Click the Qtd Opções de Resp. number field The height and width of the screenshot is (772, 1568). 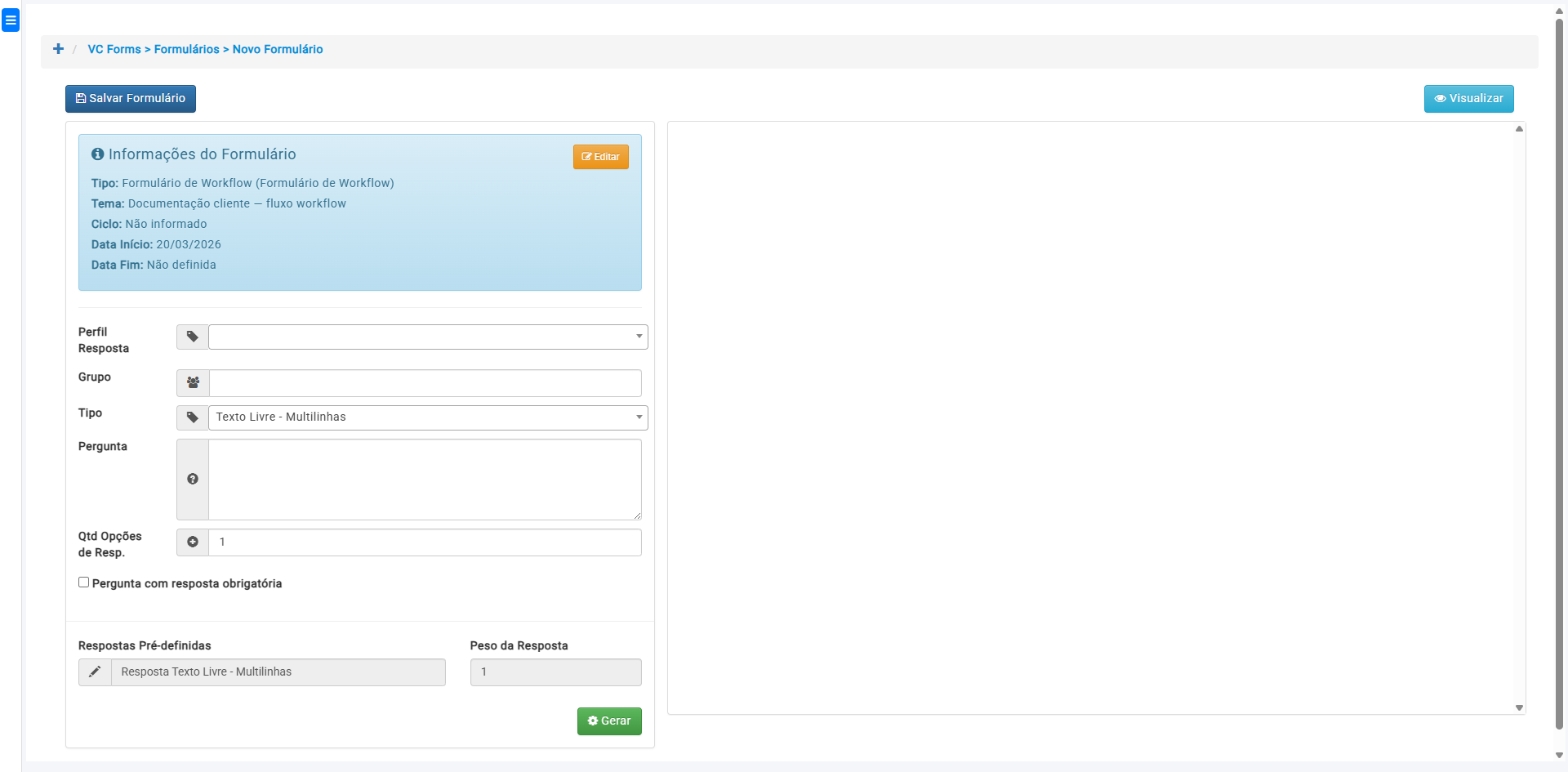[x=425, y=542]
